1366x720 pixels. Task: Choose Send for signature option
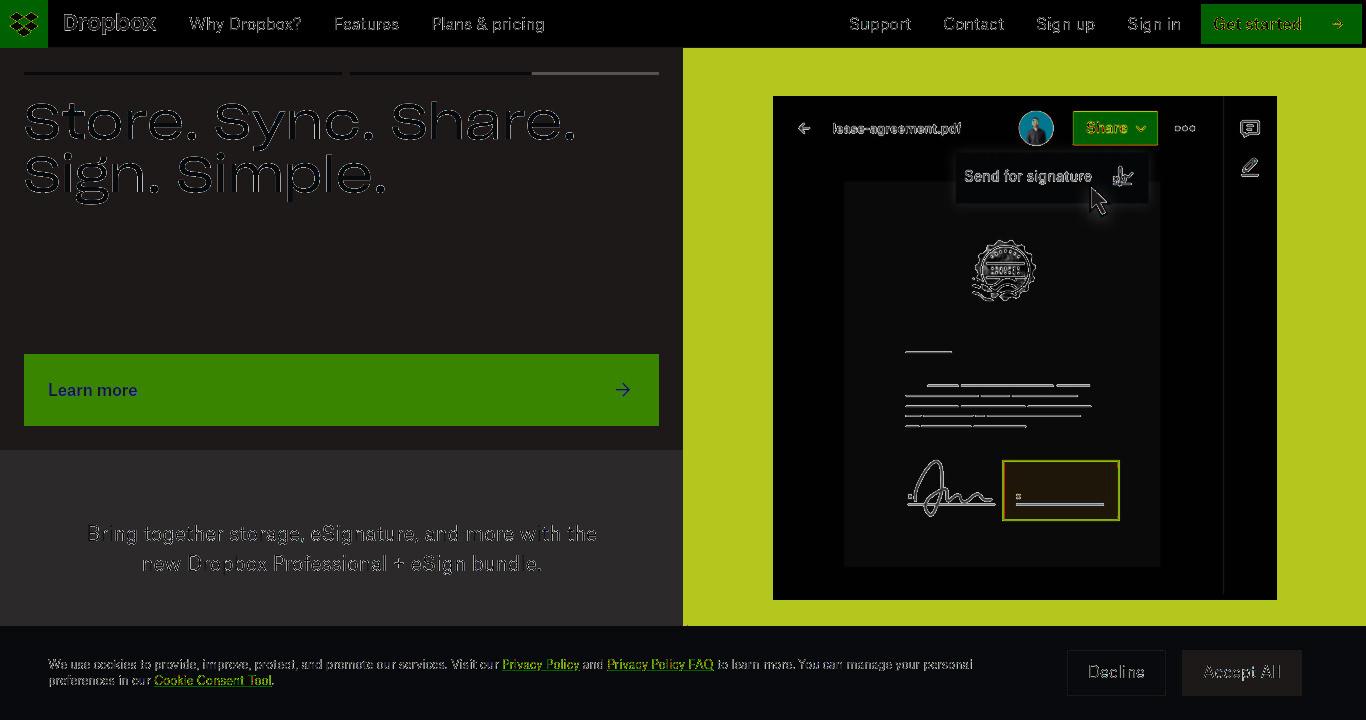[x=1051, y=177]
